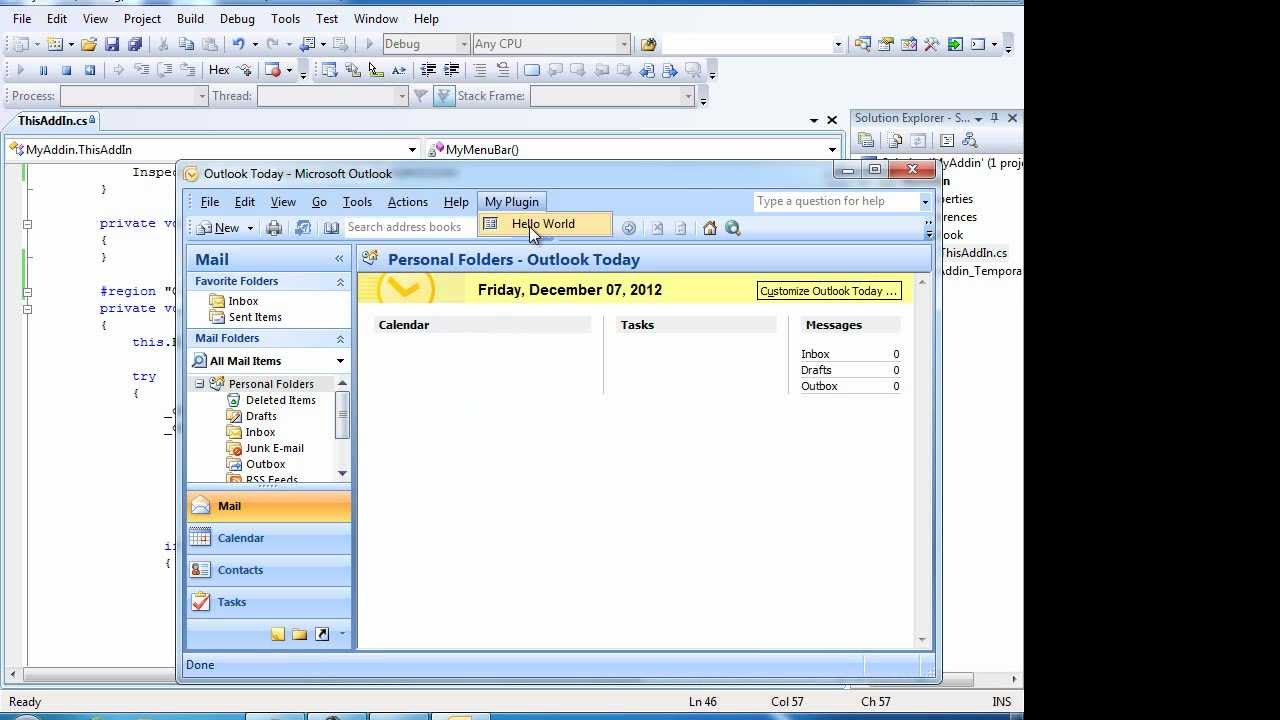Switch to Calendar in navigation pane
1280x720 pixels.
click(268, 538)
